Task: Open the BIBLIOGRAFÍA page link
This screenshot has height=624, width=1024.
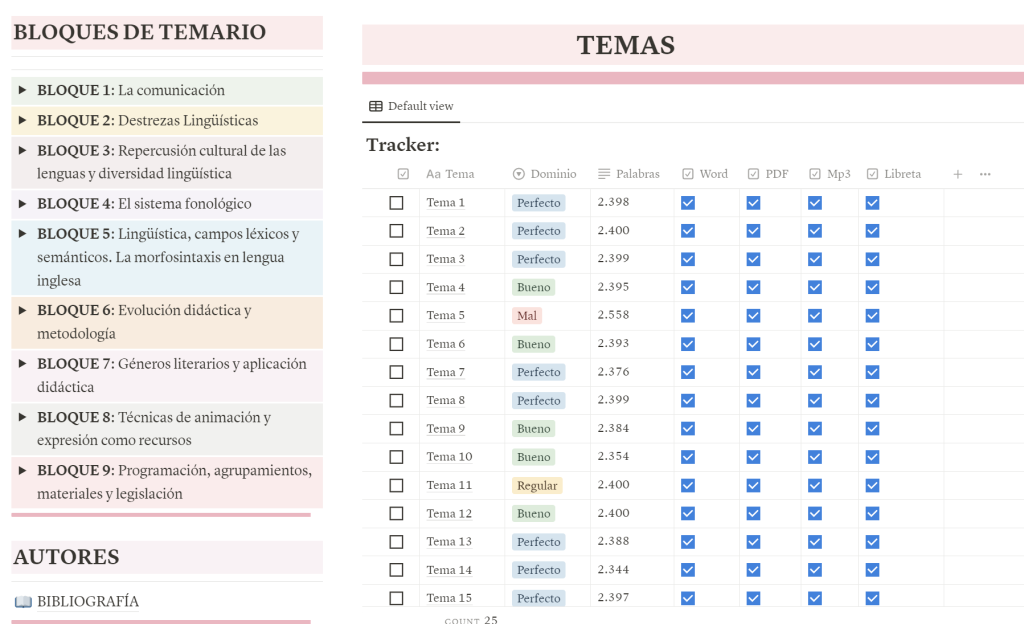Action: coord(87,601)
